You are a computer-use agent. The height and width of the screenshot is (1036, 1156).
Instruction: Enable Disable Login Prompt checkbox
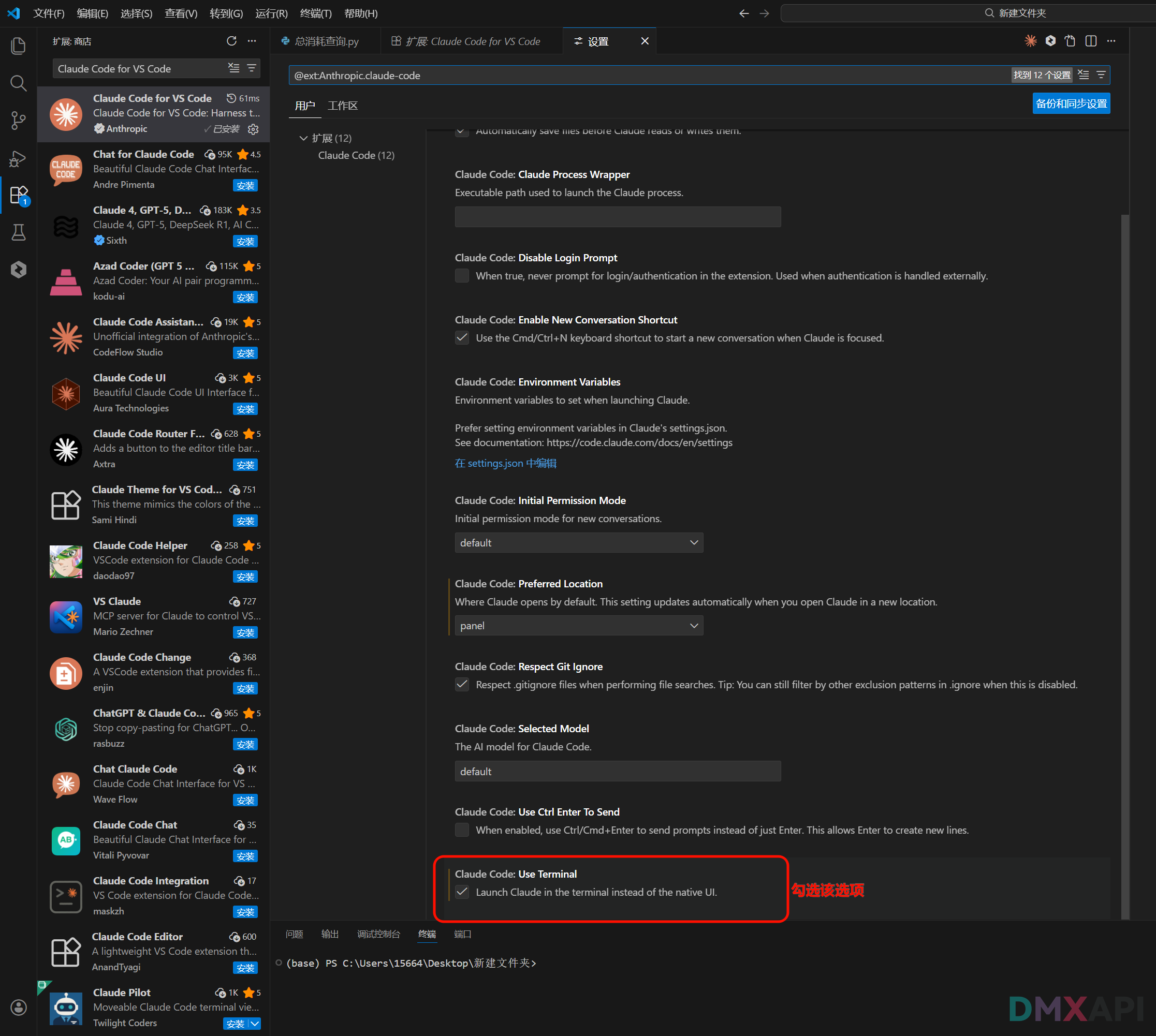(462, 275)
